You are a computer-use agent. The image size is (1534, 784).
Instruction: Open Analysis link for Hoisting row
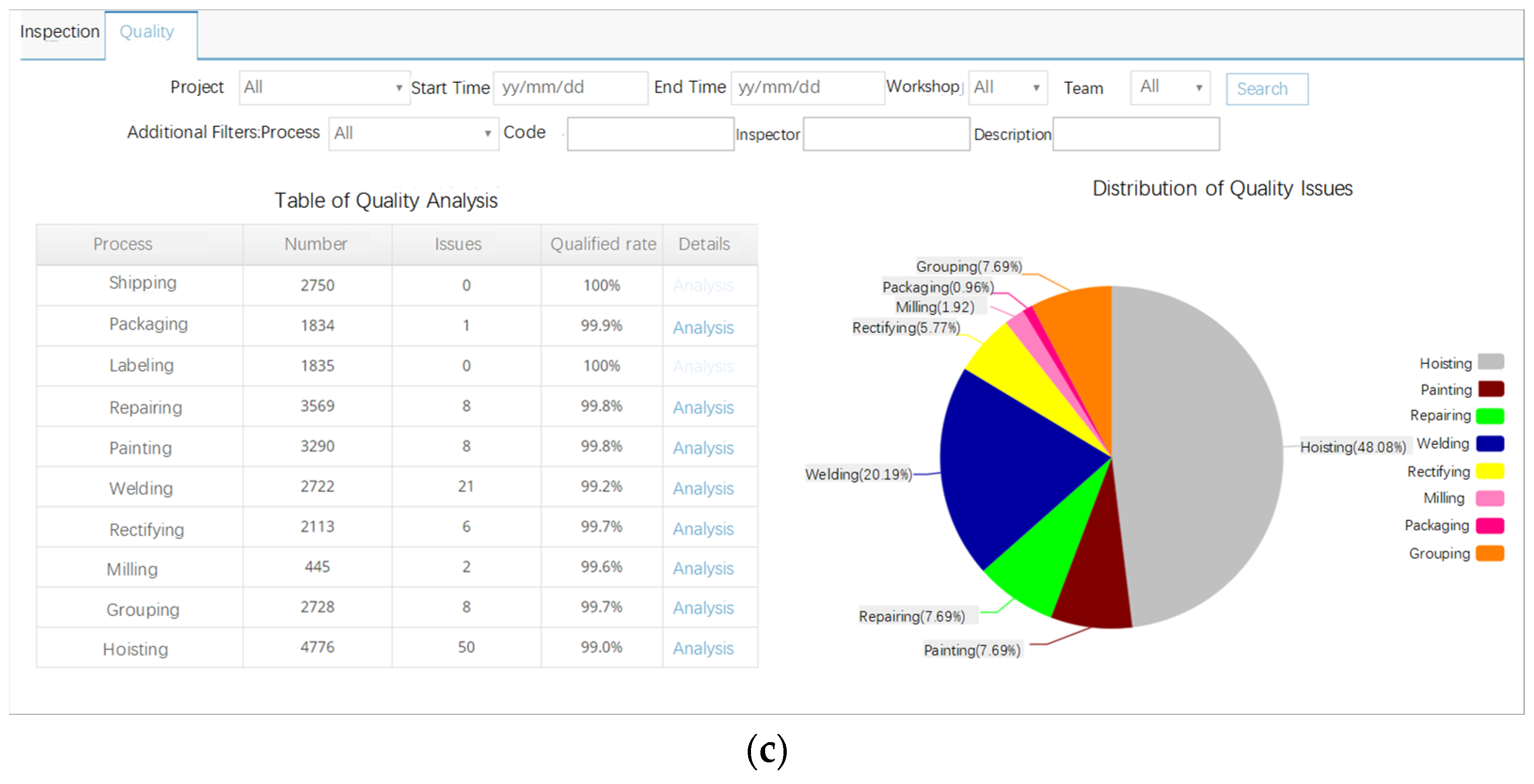(703, 648)
